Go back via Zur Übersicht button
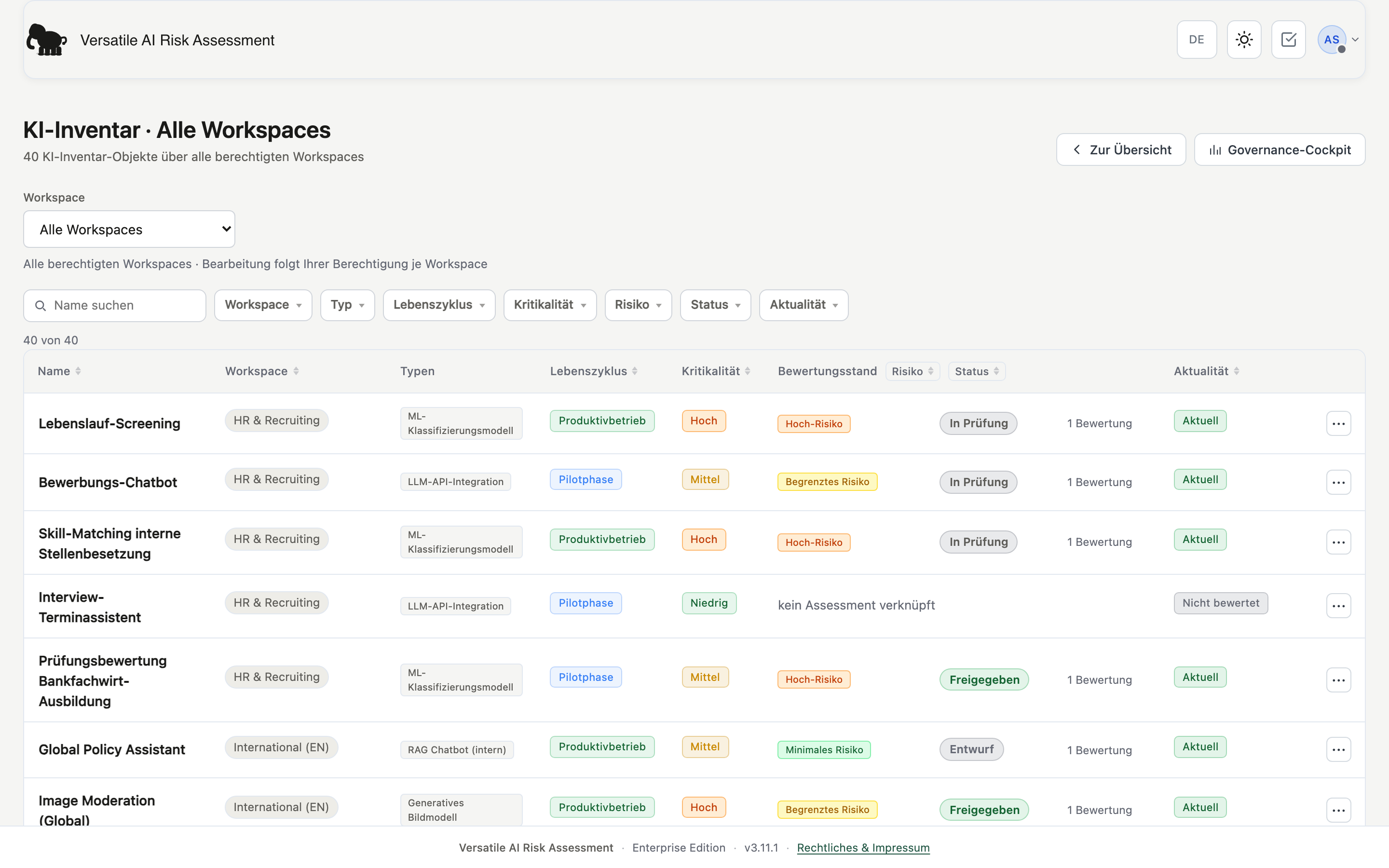This screenshot has width=1389, height=868. point(1121,150)
